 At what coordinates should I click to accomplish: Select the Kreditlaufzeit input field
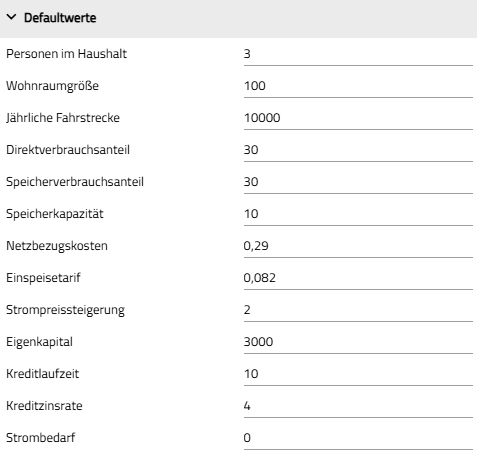coord(358,374)
